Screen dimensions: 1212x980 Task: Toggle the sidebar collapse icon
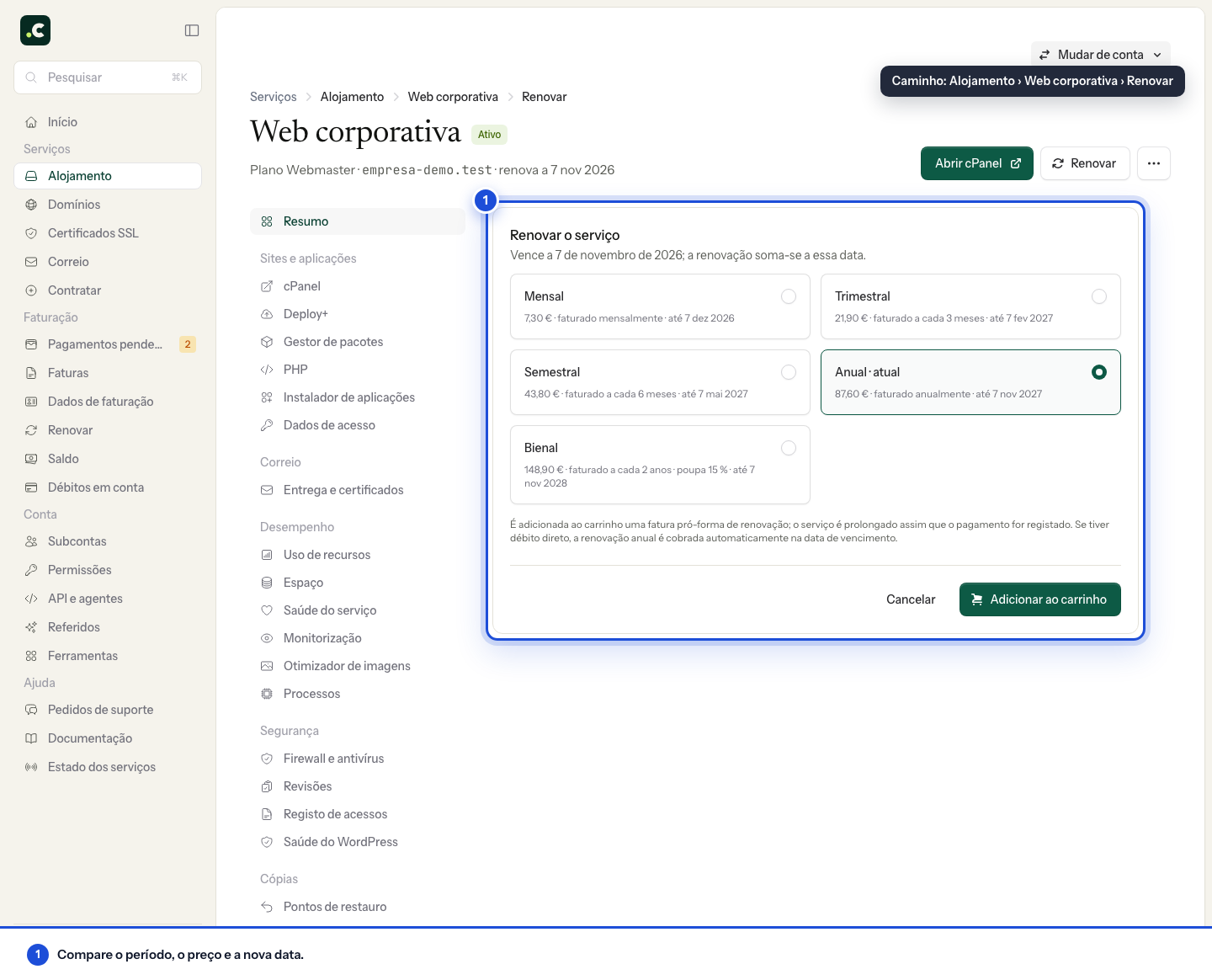(x=192, y=30)
